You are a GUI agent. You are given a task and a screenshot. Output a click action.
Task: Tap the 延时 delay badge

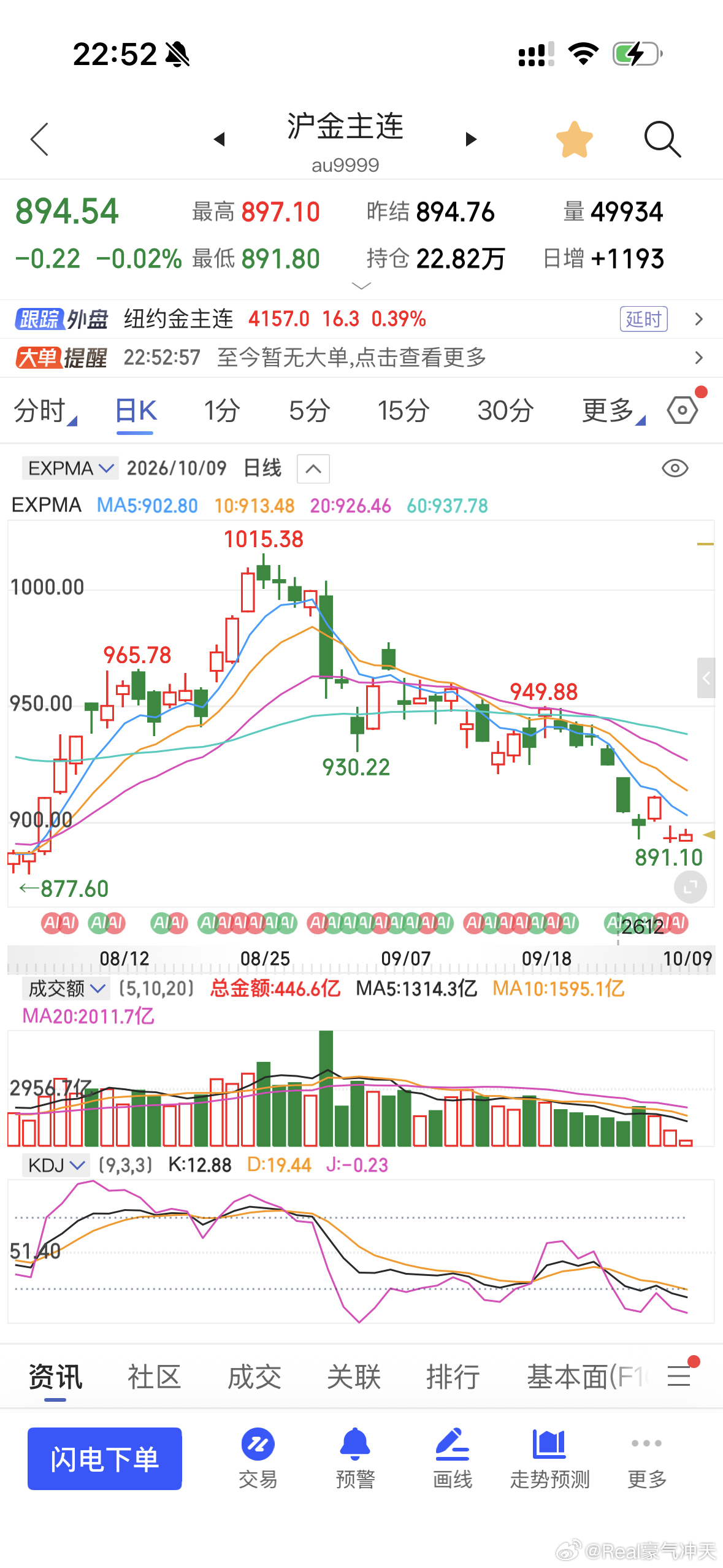pyautogui.click(x=643, y=319)
